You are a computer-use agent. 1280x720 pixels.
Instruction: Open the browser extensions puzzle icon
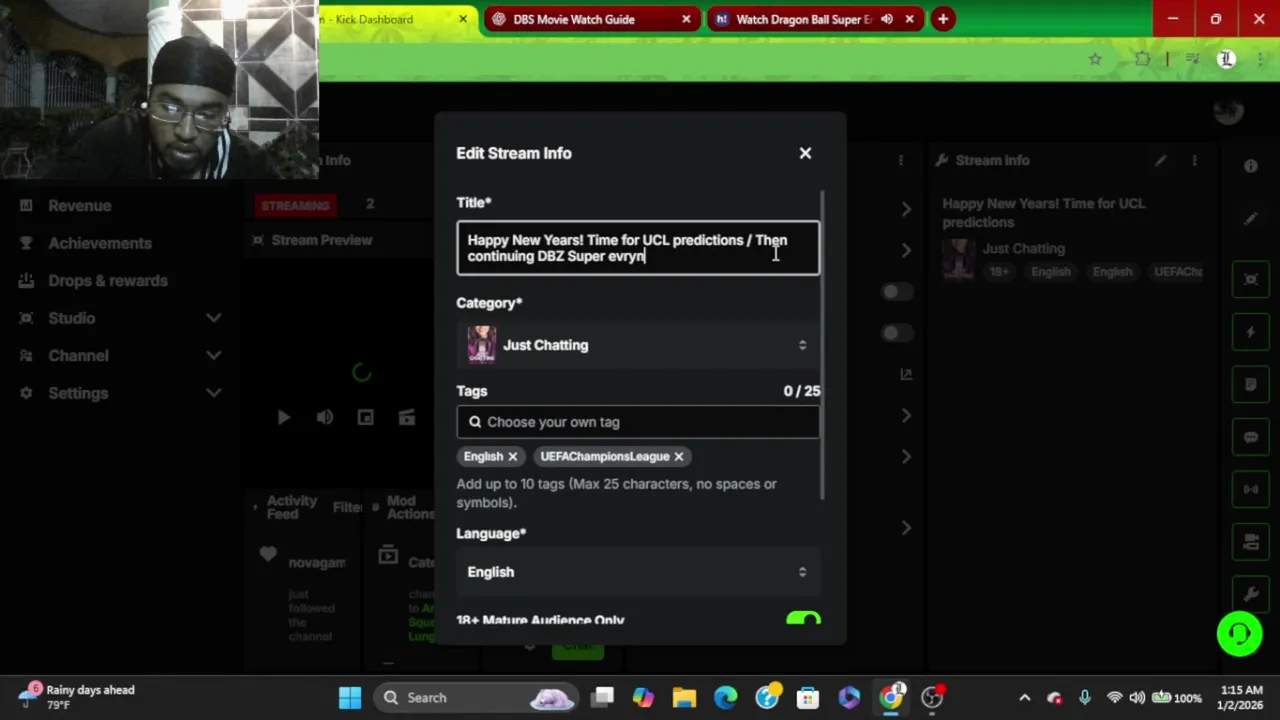click(1142, 59)
